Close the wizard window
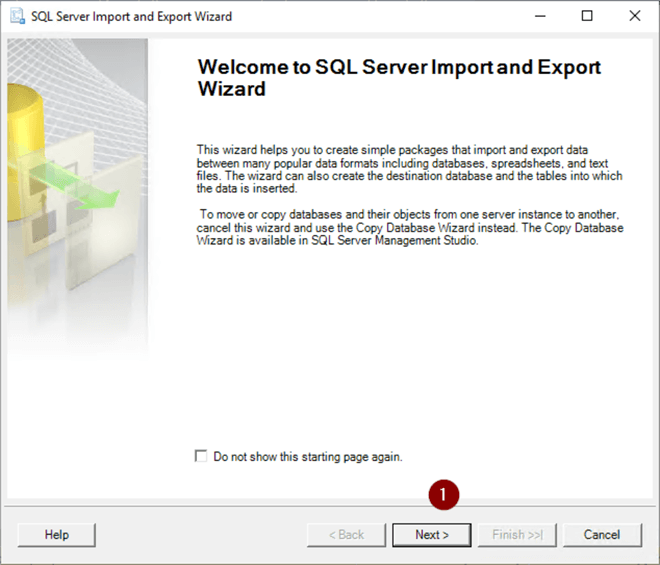This screenshot has width=660, height=565. [634, 16]
